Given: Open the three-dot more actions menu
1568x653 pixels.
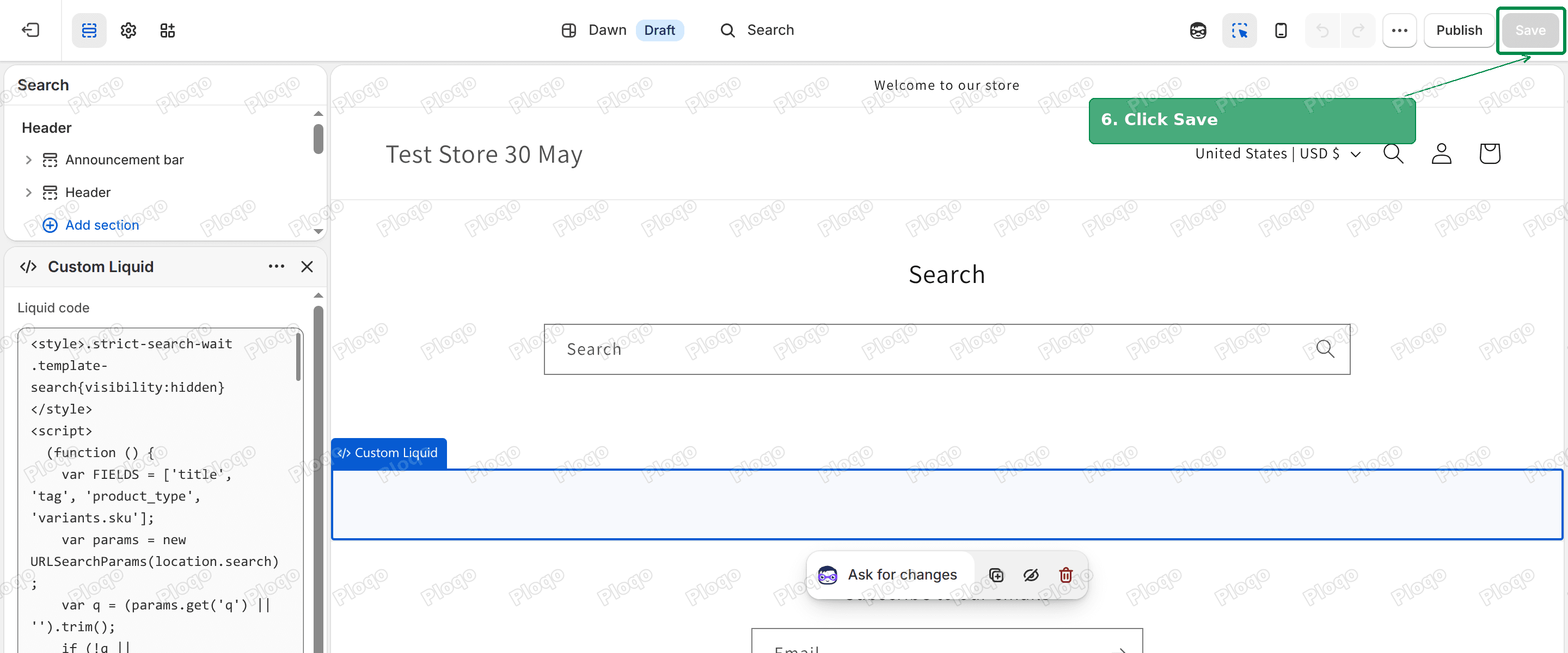Looking at the screenshot, I should tap(1399, 30).
